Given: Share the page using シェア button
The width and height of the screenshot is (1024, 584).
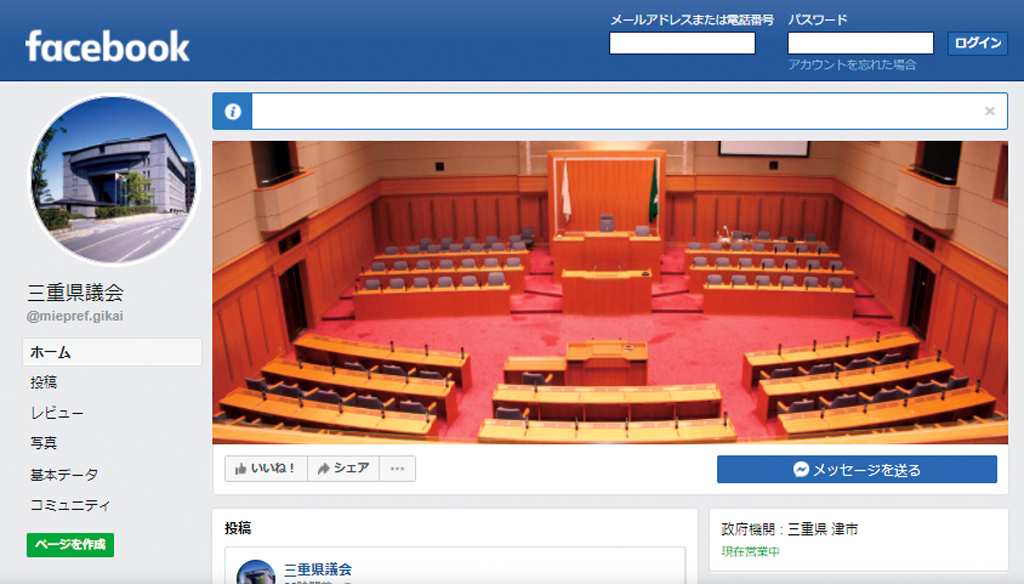Looking at the screenshot, I should (x=344, y=468).
